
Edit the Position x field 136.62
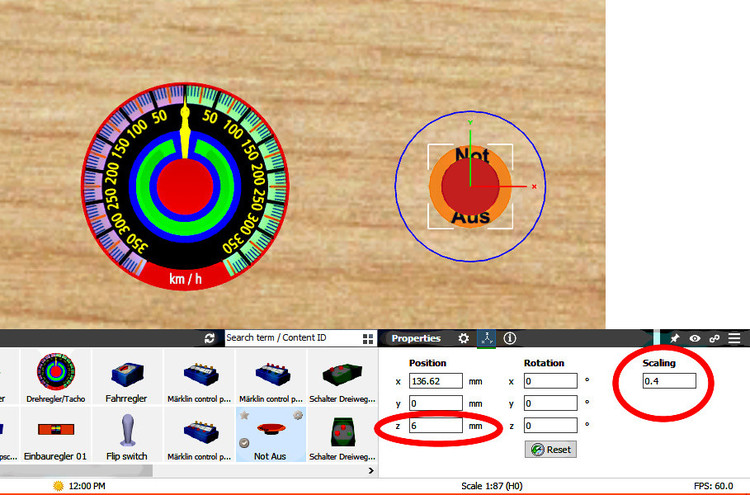point(436,381)
